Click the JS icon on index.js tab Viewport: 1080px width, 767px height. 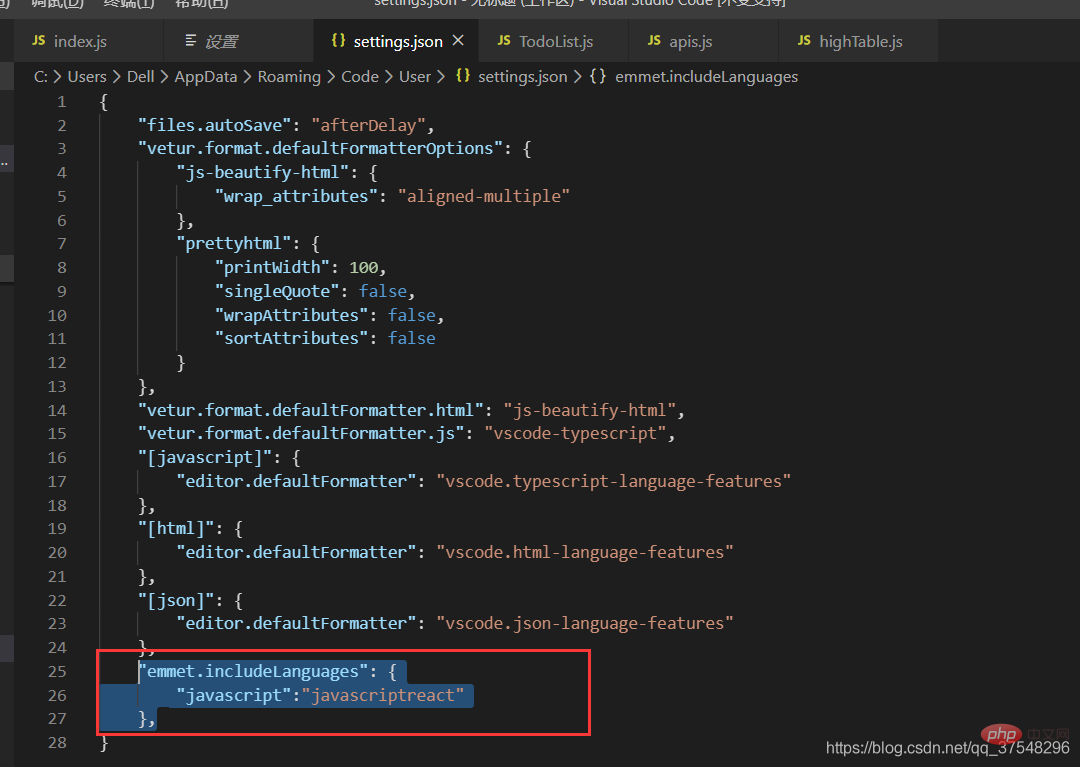[39, 41]
